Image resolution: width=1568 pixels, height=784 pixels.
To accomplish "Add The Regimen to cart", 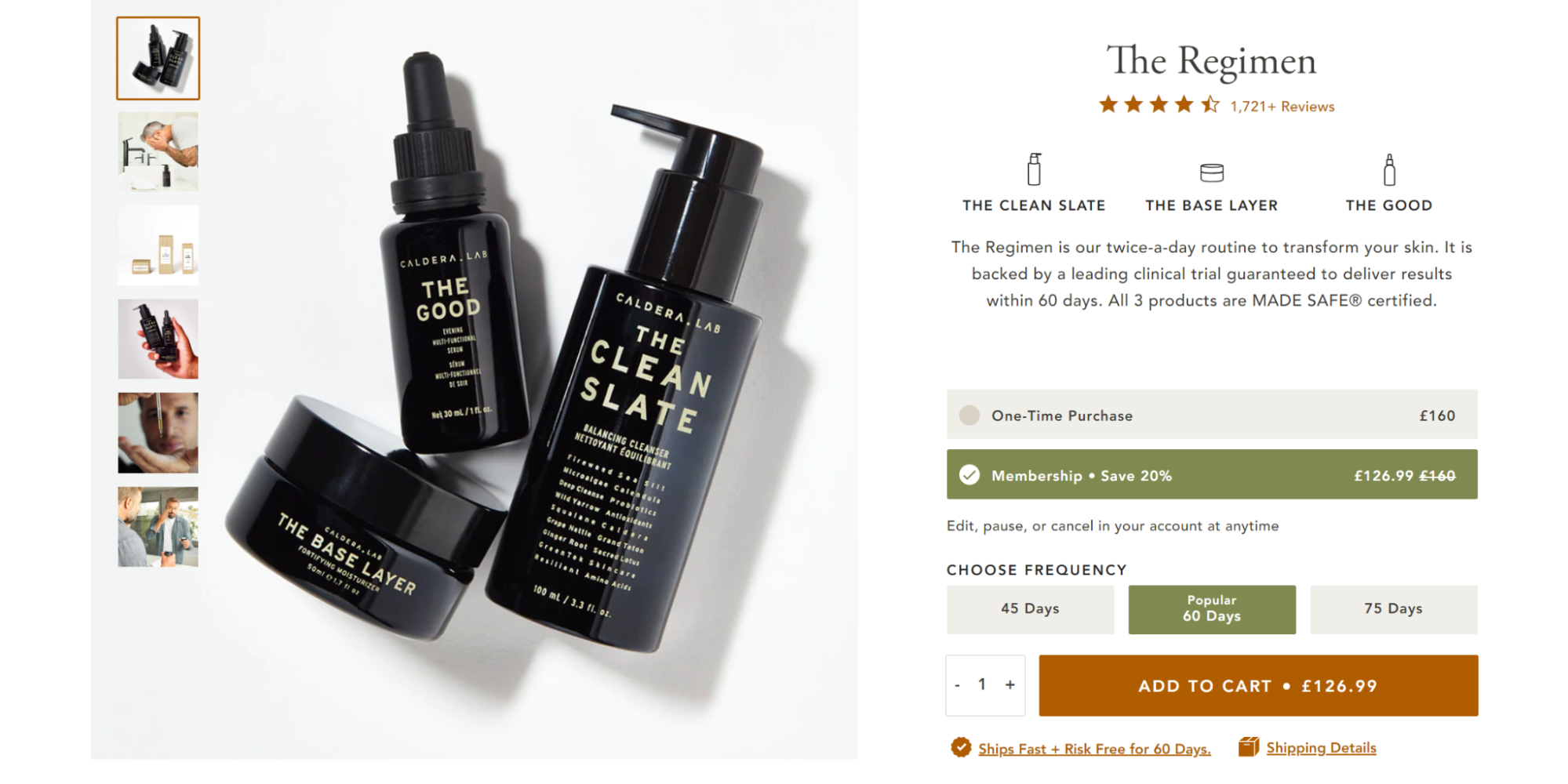I will (x=1258, y=686).
